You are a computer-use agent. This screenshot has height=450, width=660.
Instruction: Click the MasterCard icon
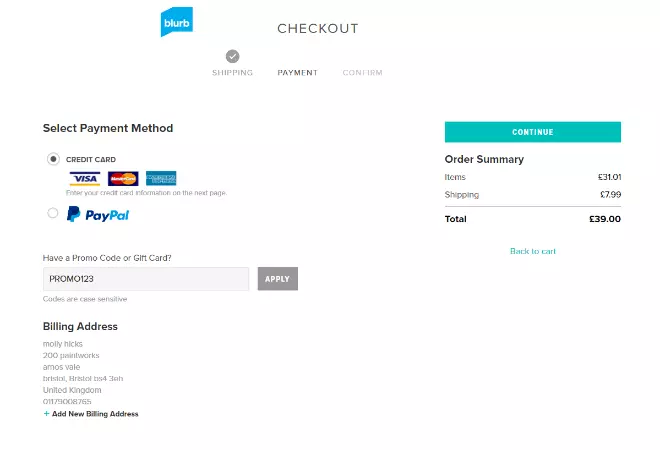123,179
